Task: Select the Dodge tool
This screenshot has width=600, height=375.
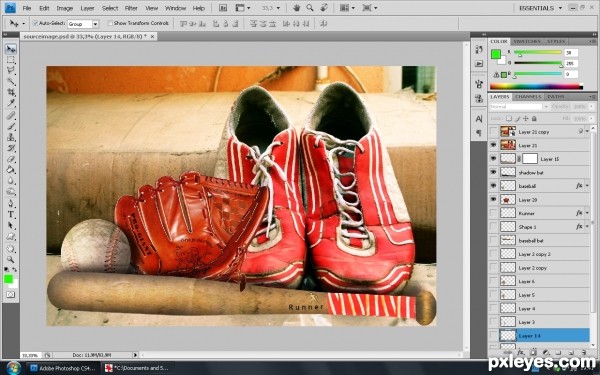Action: coord(11,191)
